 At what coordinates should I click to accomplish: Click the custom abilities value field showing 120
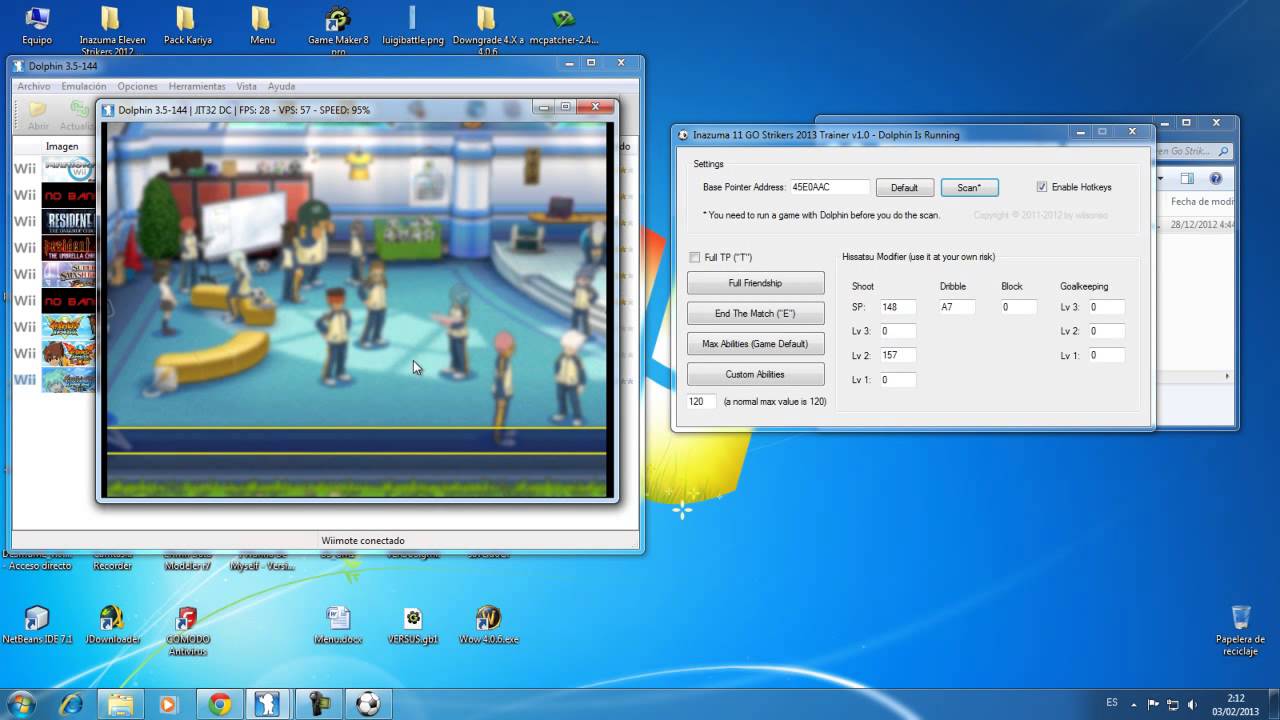coord(701,401)
